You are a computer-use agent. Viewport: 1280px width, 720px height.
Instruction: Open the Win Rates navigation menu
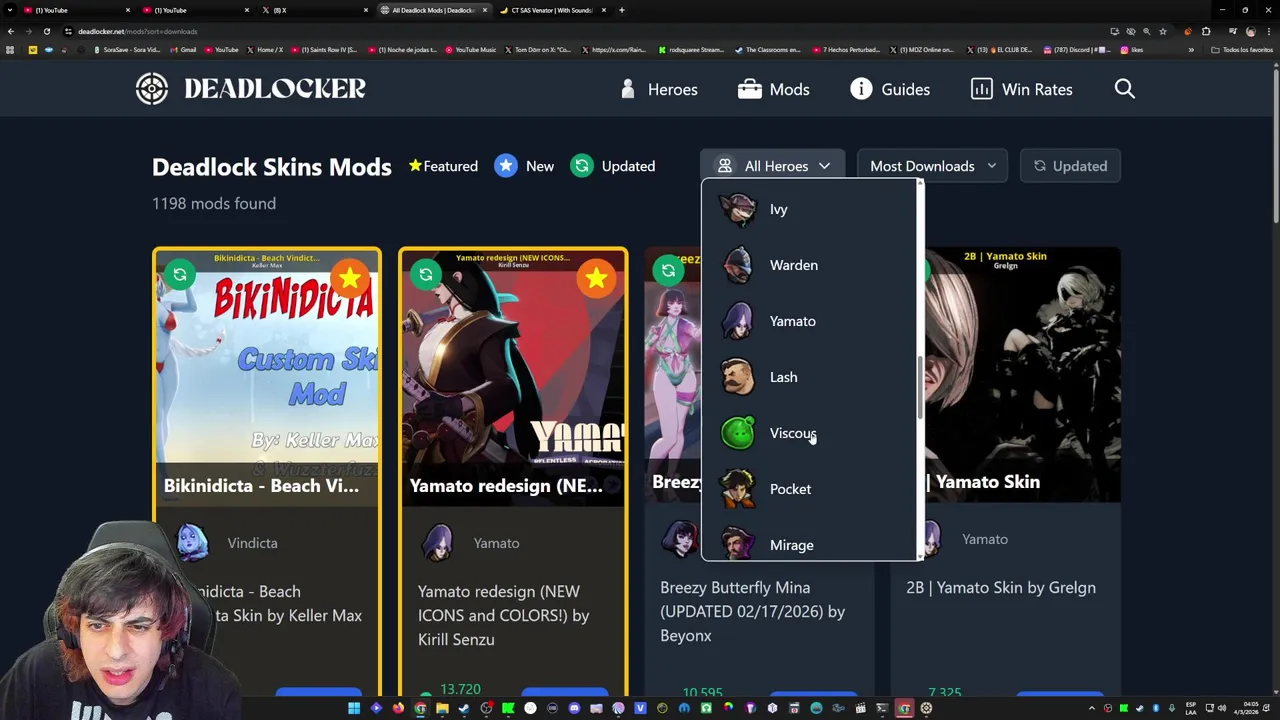pos(1021,89)
